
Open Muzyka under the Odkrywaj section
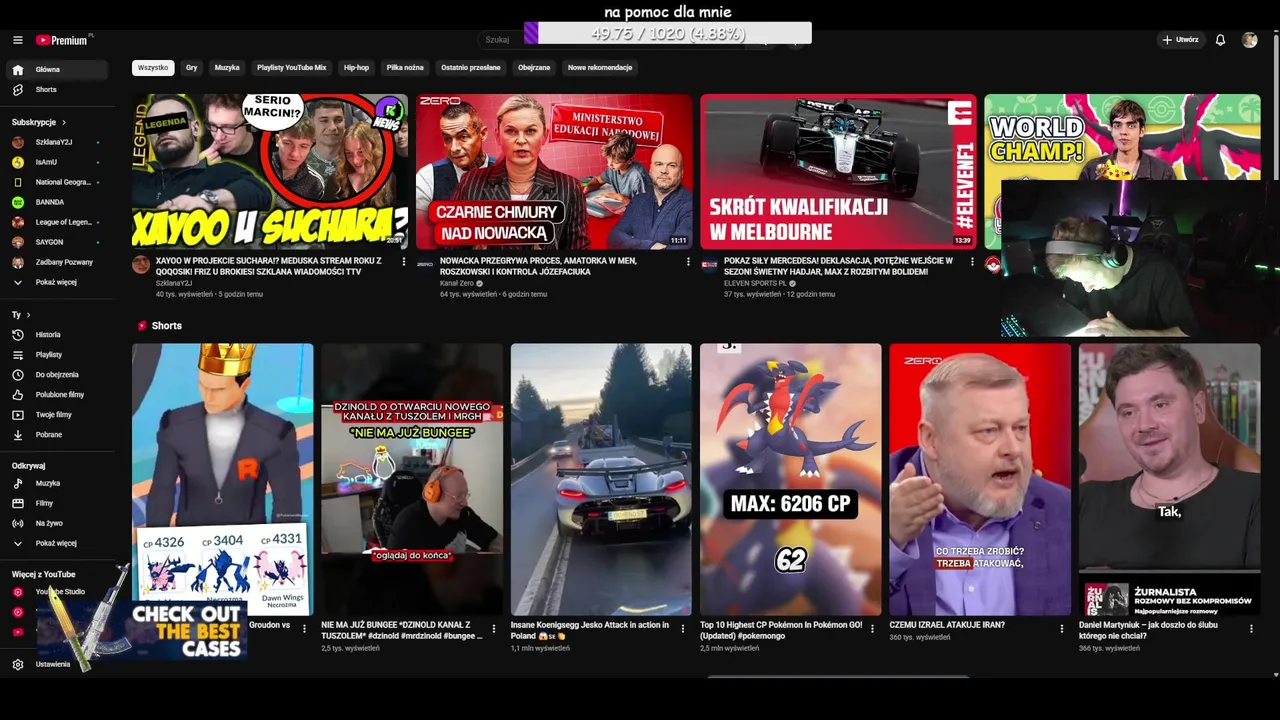[x=58, y=483]
